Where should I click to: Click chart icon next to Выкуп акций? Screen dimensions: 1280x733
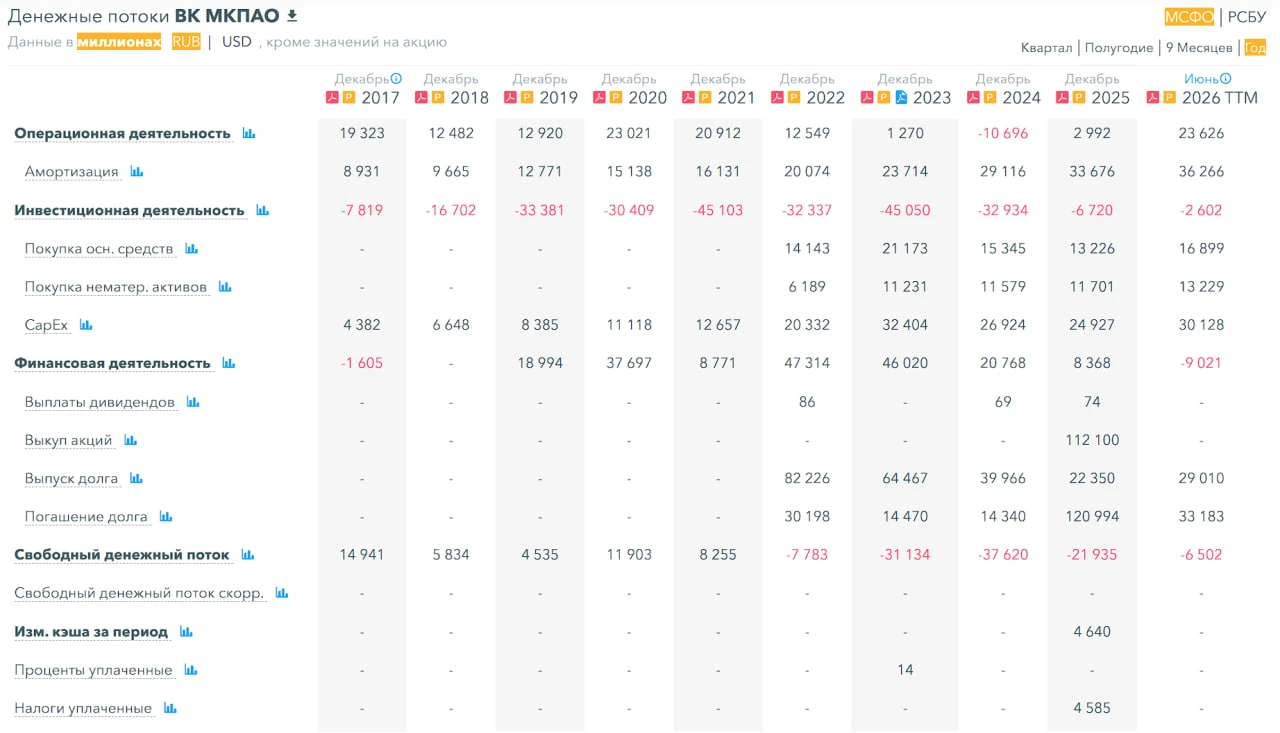(x=130, y=440)
